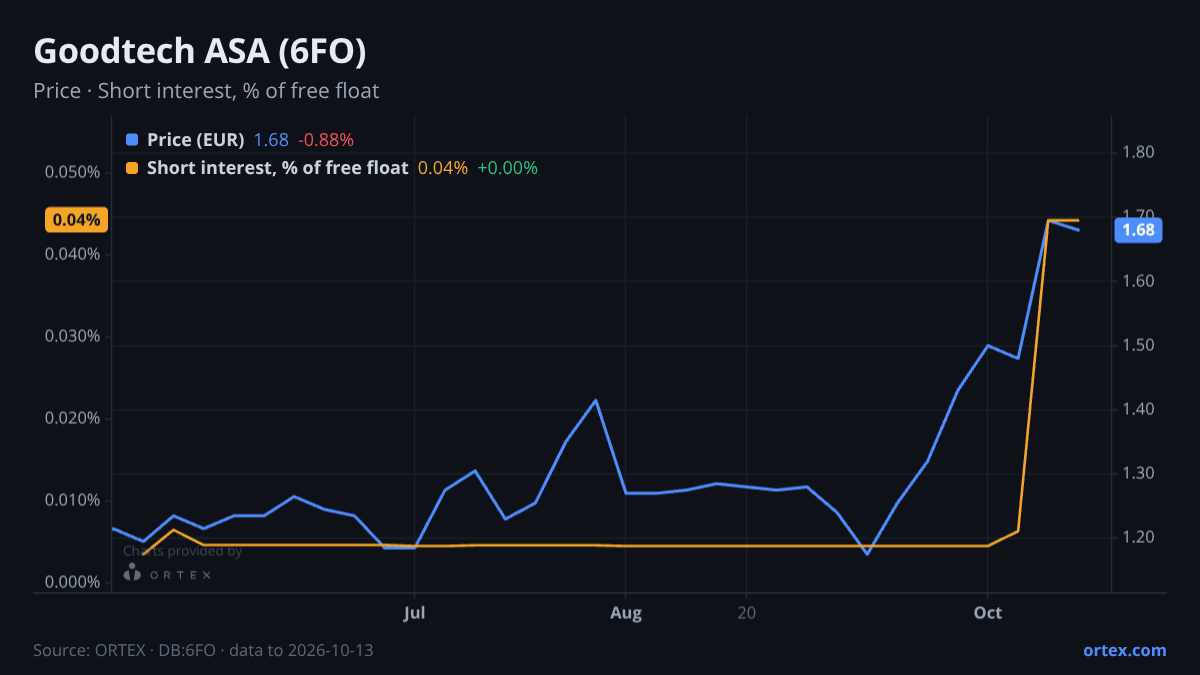Viewport: 1200px width, 675px height.
Task: Click the blue 1.68 price axis badge
Action: (1138, 230)
